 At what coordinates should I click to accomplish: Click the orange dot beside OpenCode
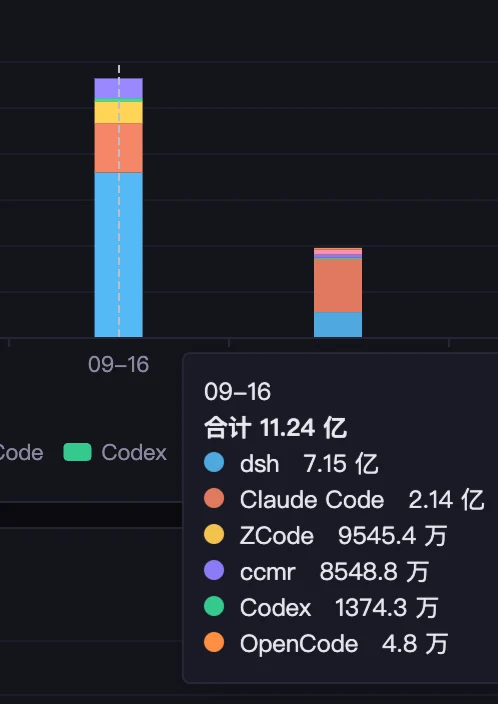pos(214,642)
